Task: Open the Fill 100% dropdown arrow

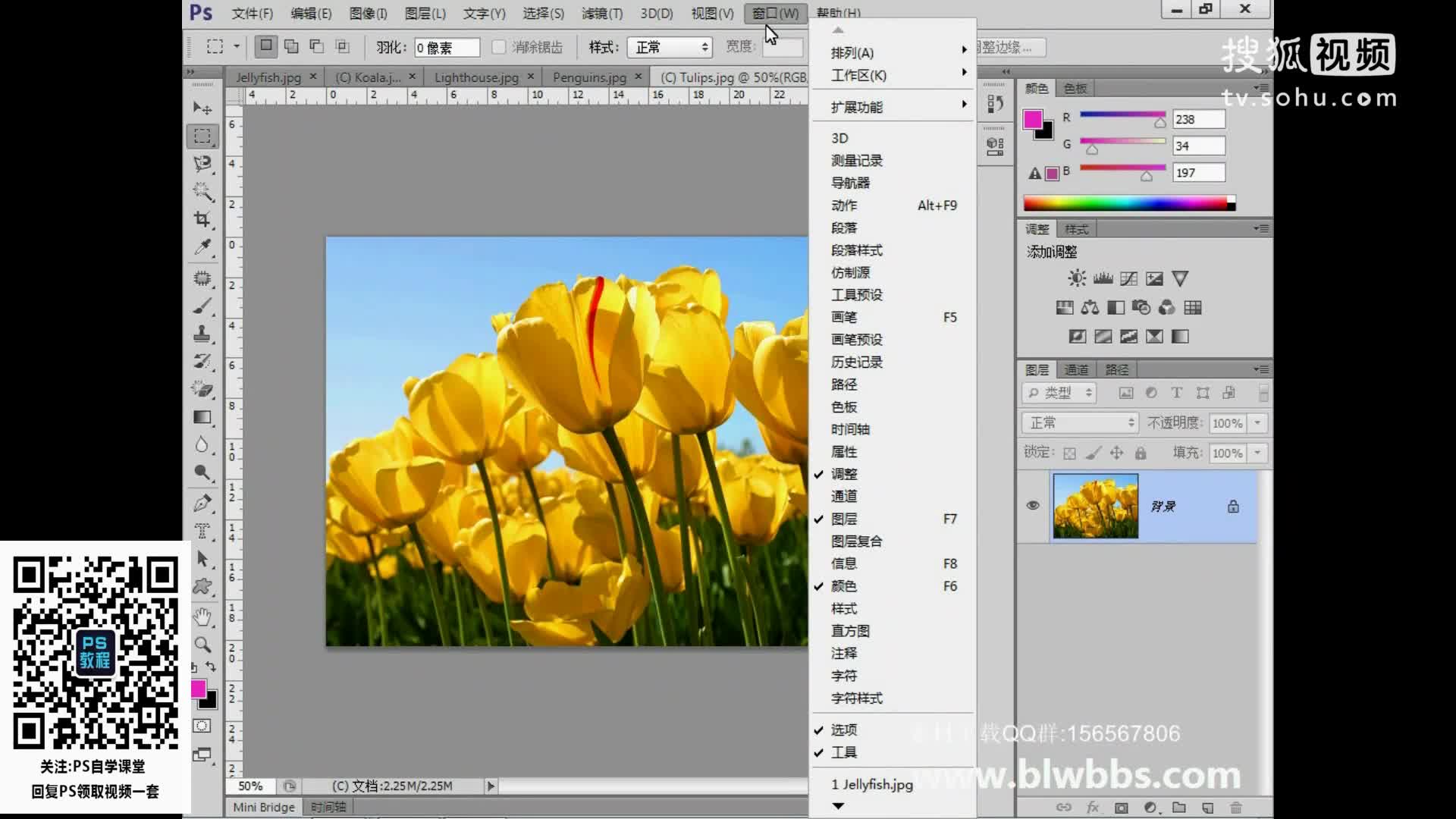Action: coord(1258,453)
